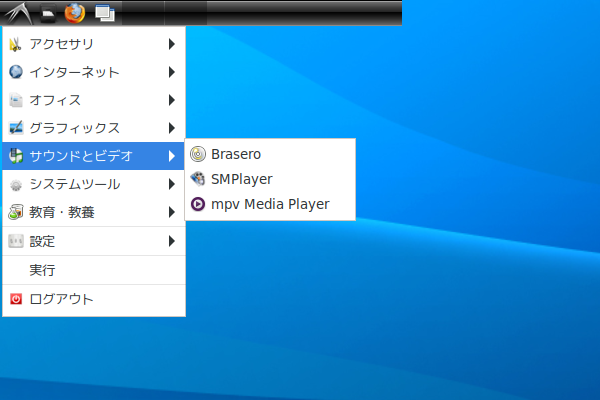Open the file manager panel icon

(48, 13)
